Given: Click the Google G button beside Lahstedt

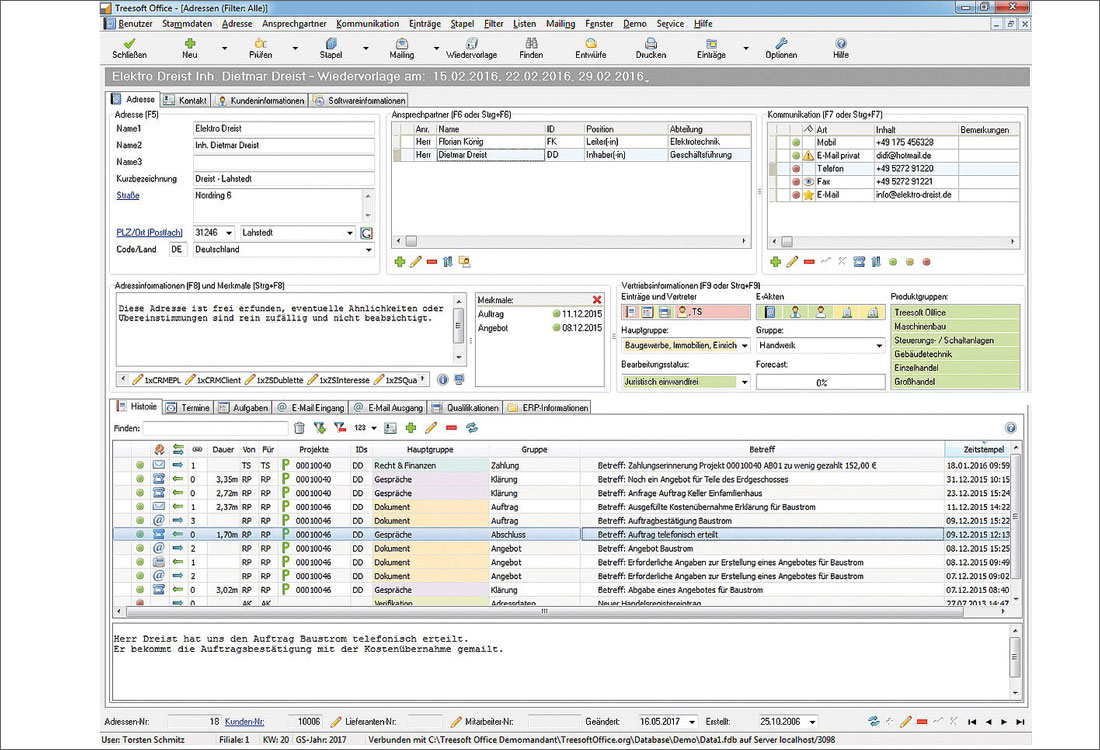Looking at the screenshot, I should [366, 233].
